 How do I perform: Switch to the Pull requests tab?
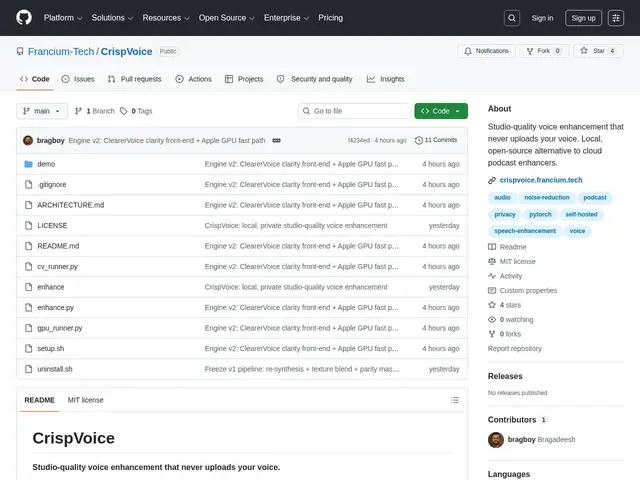coord(134,79)
